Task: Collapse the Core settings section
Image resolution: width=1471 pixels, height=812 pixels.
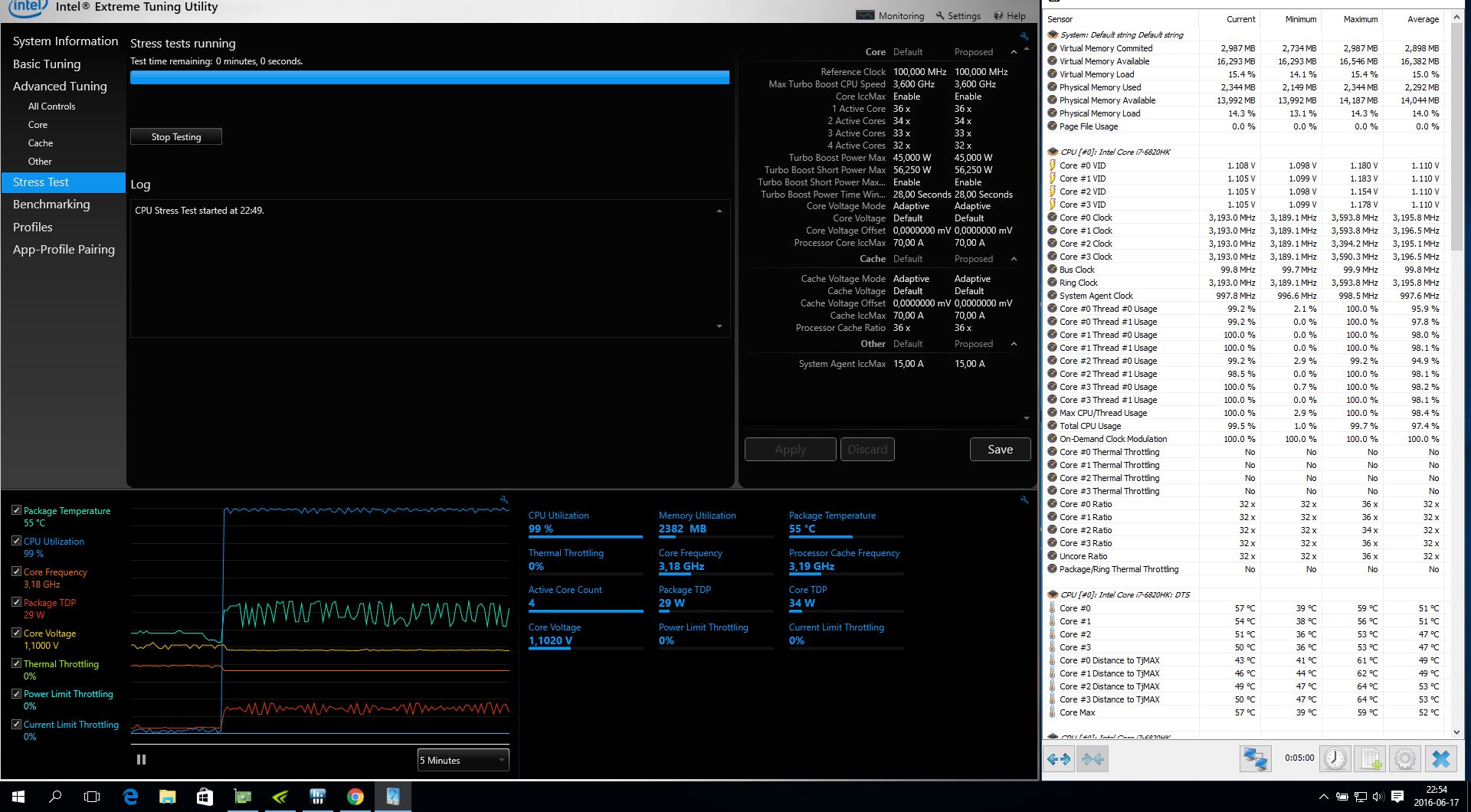Action: coord(1014,52)
